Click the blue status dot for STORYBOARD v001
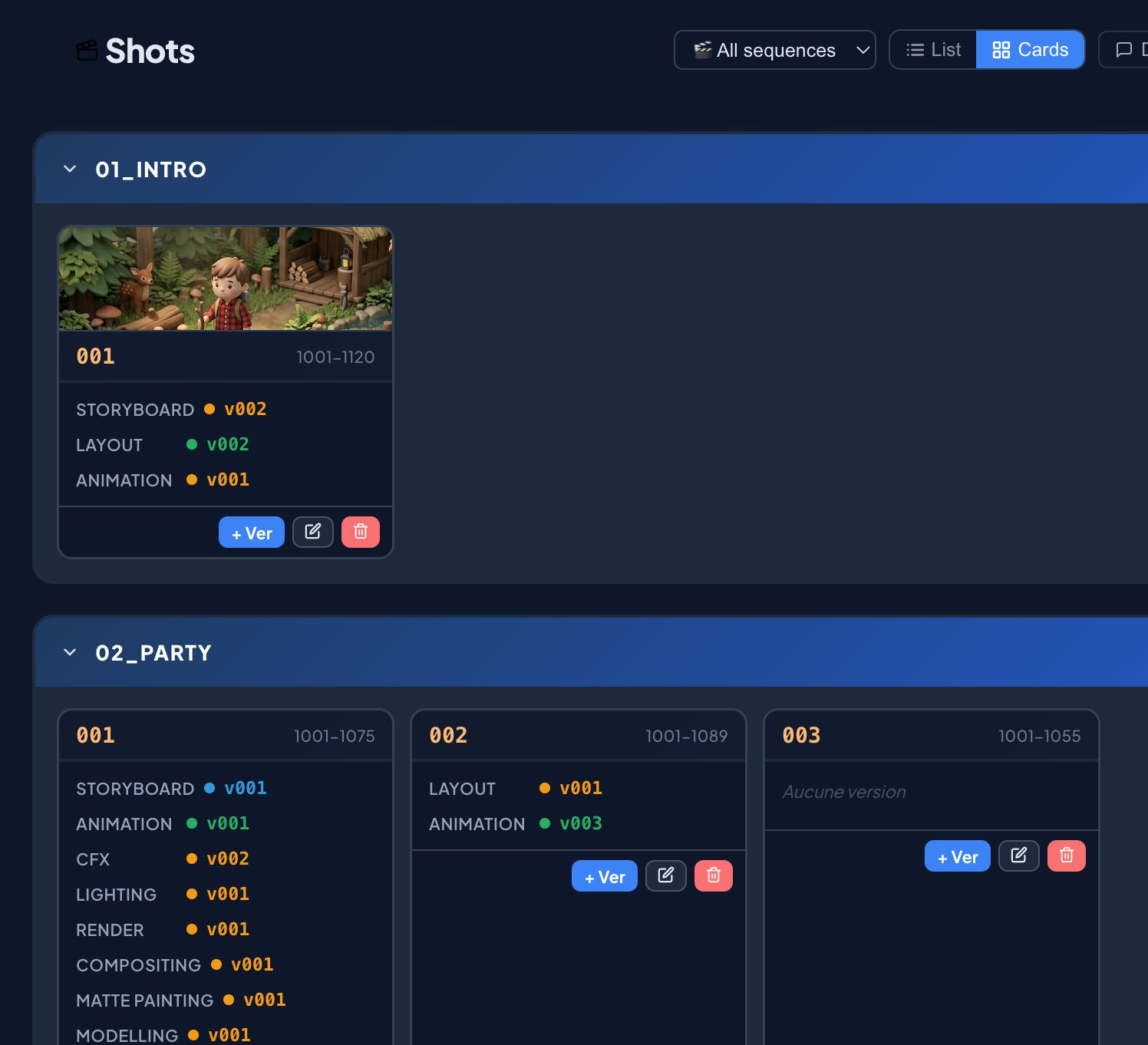This screenshot has height=1045, width=1148. (x=209, y=788)
